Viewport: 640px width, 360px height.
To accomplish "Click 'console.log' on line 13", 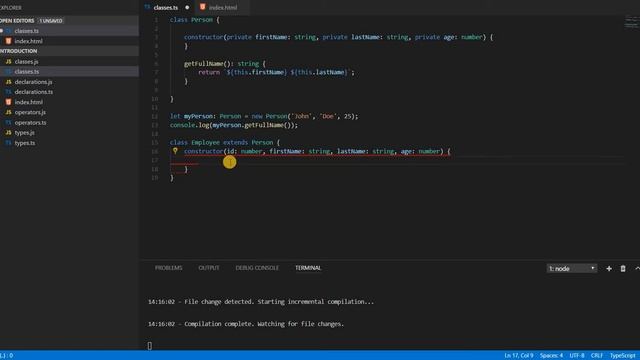I will pyautogui.click(x=188, y=125).
